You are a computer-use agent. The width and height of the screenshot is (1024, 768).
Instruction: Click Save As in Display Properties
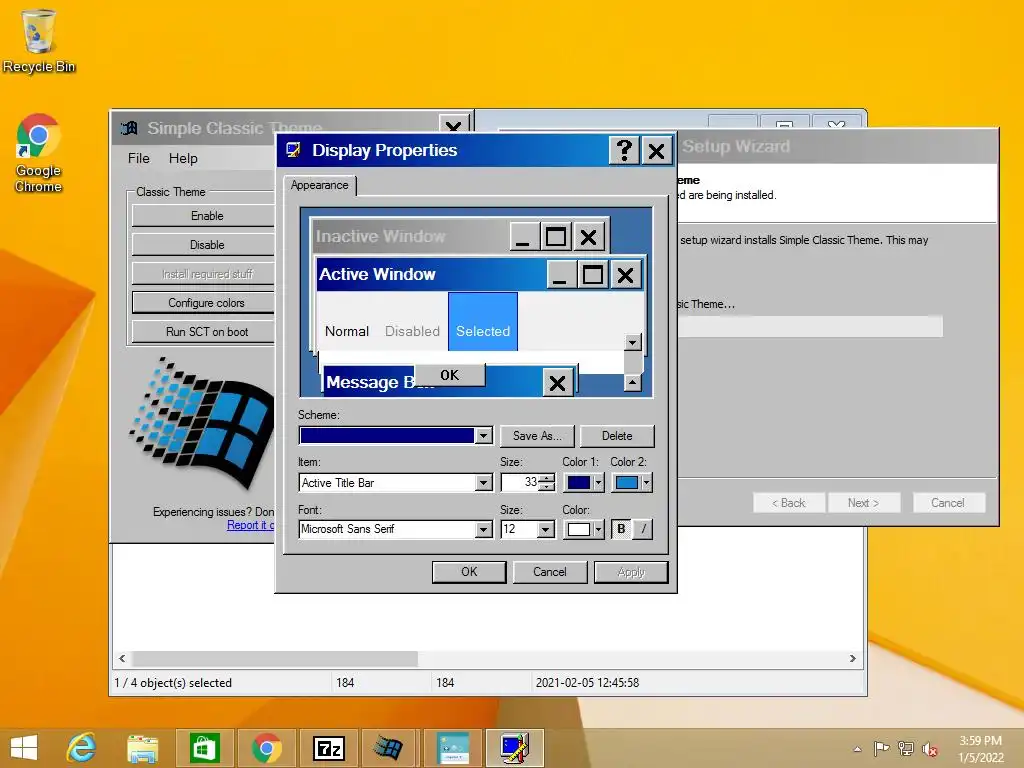(537, 436)
